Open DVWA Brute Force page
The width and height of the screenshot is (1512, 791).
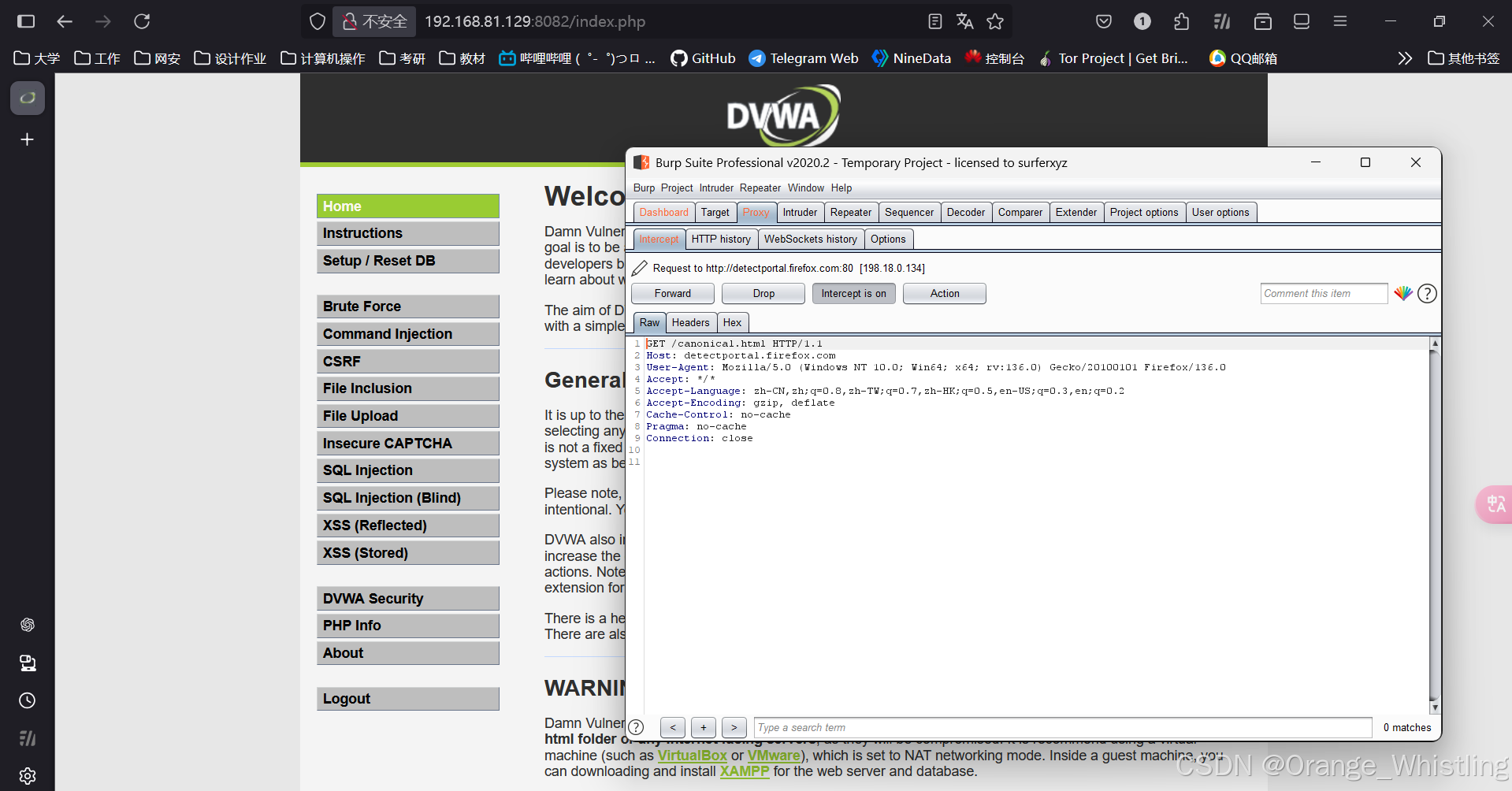click(x=408, y=306)
